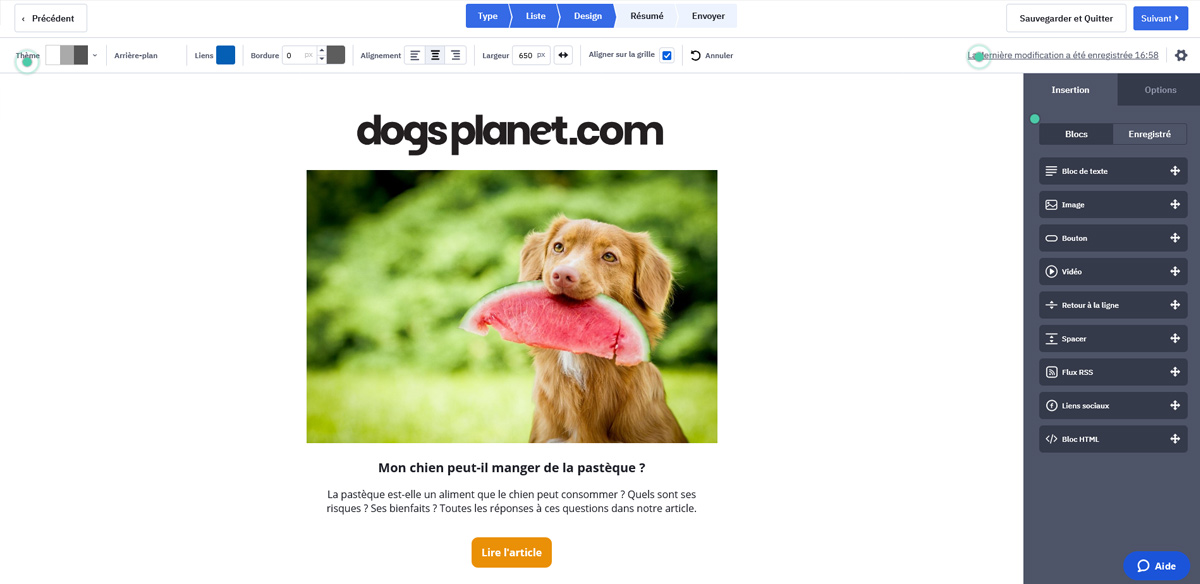Select the dog with watermelon image
The image size is (1200, 584).
click(x=512, y=306)
